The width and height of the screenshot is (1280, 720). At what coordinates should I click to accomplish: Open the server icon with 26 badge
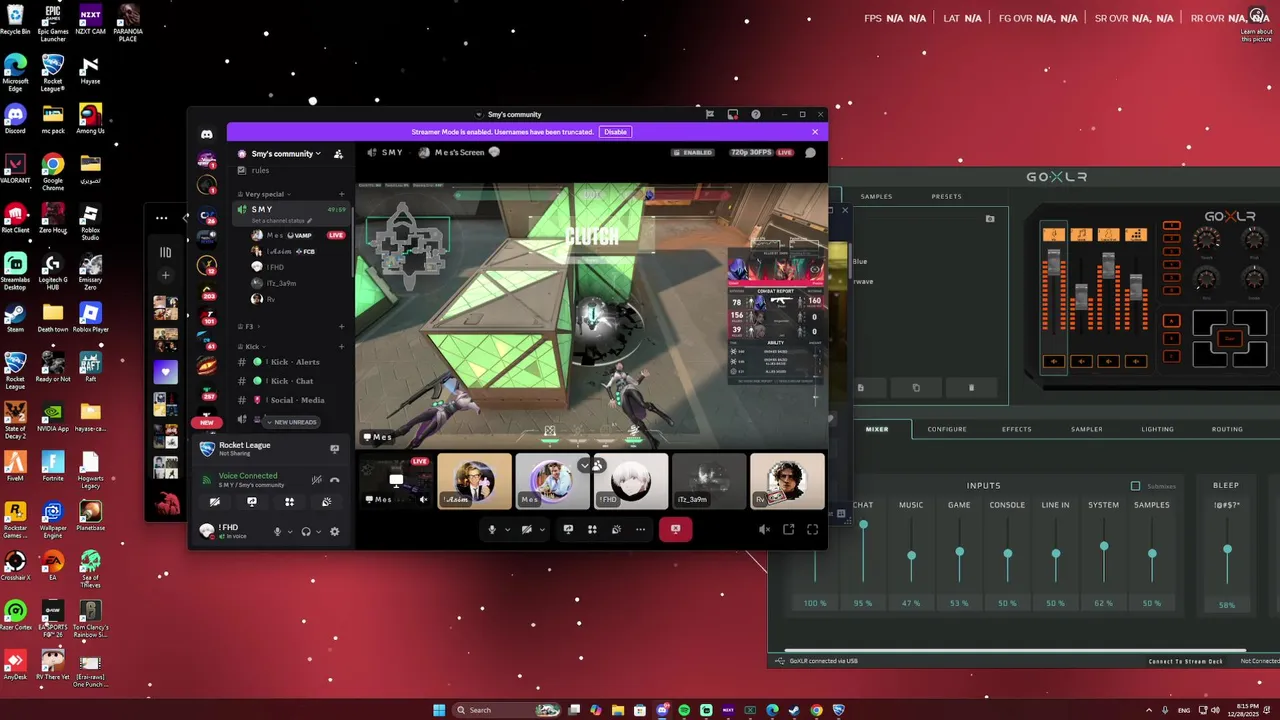tap(207, 215)
